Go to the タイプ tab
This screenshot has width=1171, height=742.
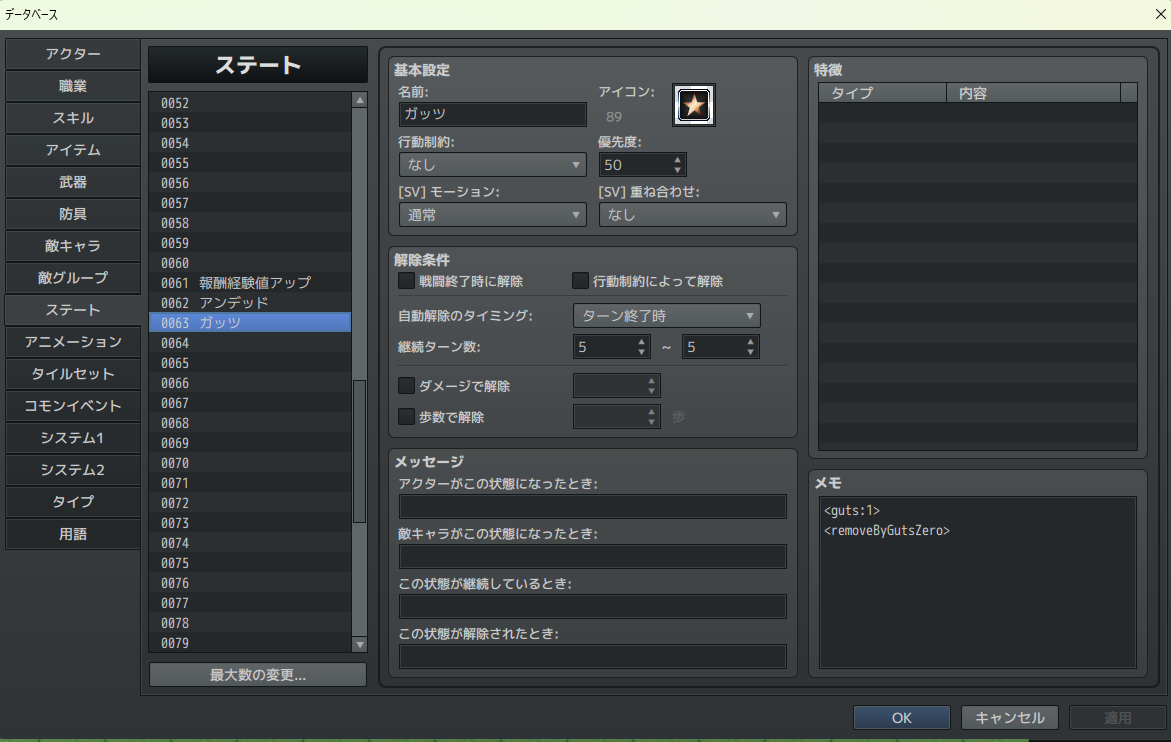[x=72, y=502]
